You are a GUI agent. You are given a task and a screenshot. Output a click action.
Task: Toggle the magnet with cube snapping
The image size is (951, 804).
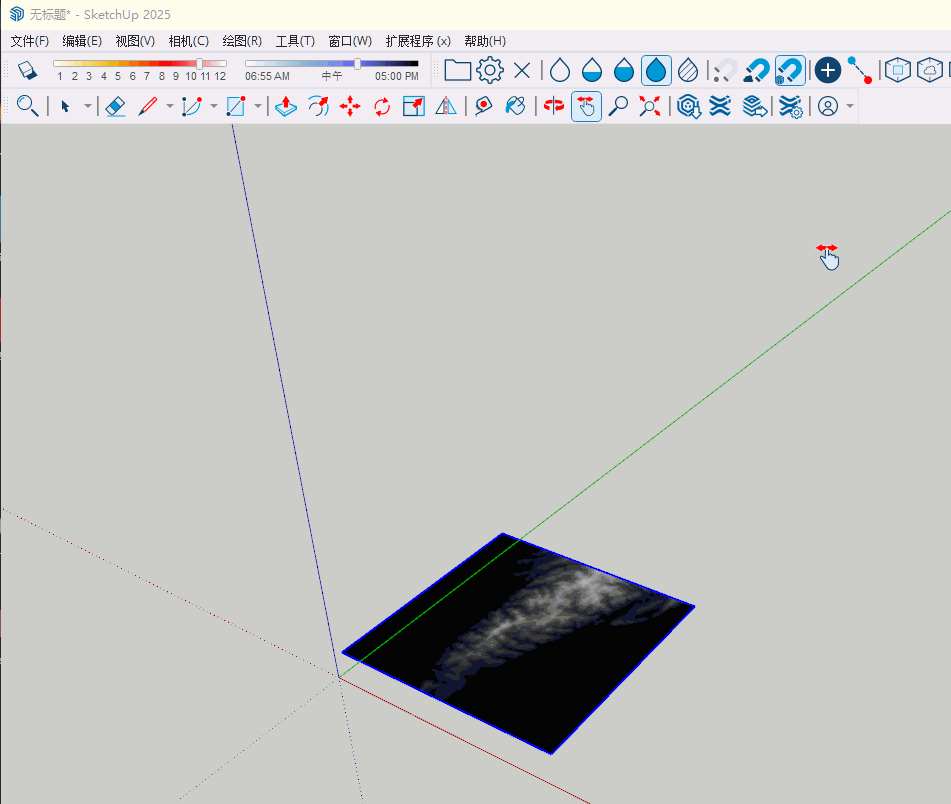pos(790,70)
